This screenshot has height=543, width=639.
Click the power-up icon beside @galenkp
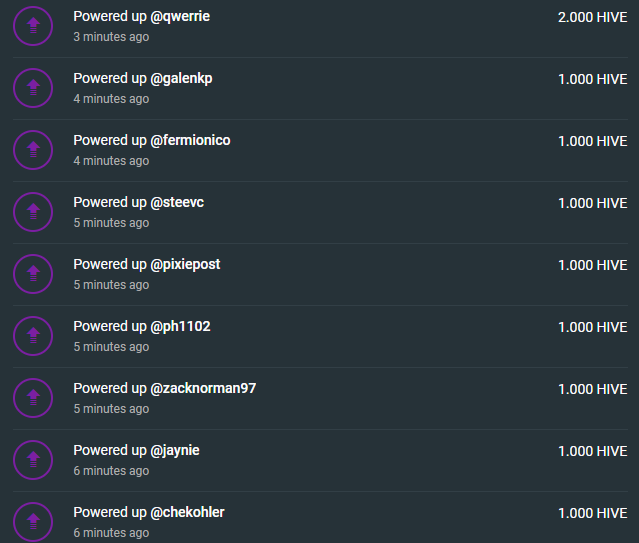pos(33,88)
